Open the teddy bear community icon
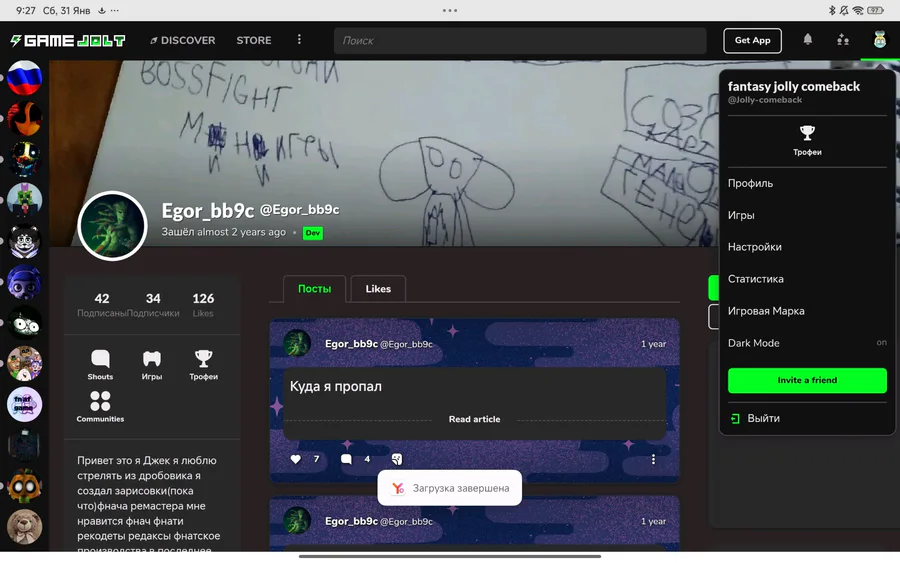 [x=24, y=526]
